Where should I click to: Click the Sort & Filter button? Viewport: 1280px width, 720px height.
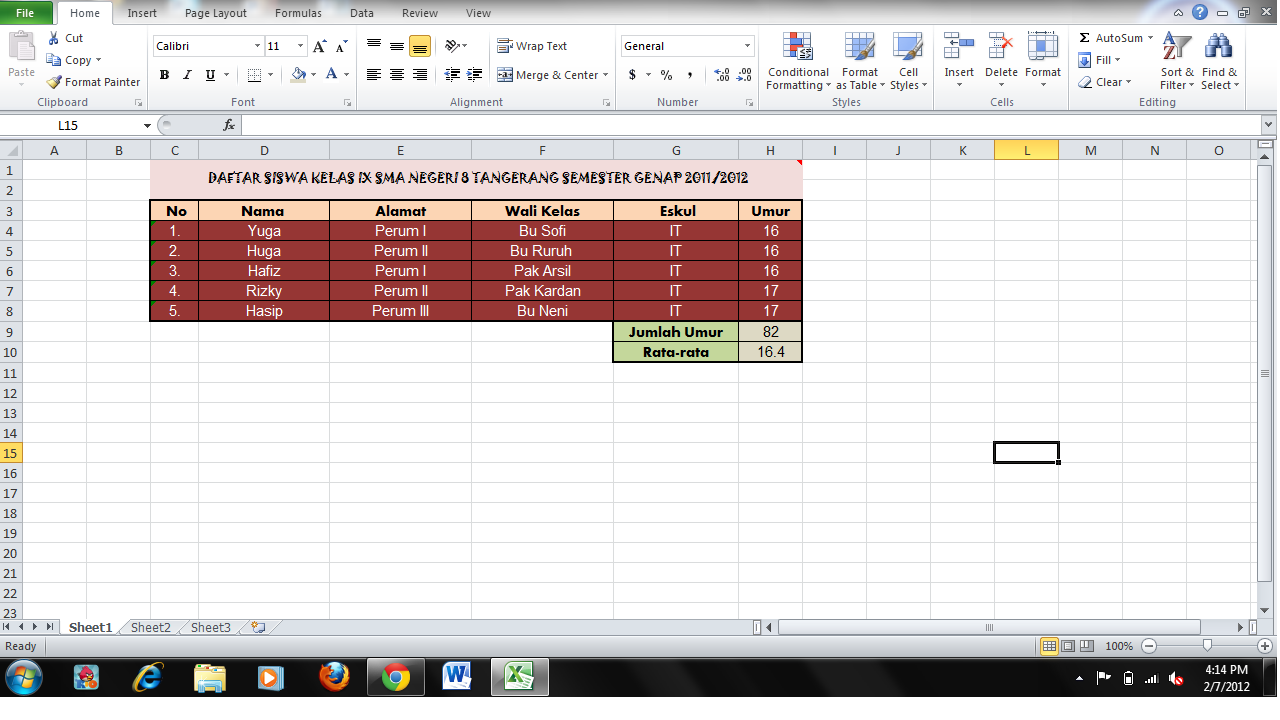1176,62
